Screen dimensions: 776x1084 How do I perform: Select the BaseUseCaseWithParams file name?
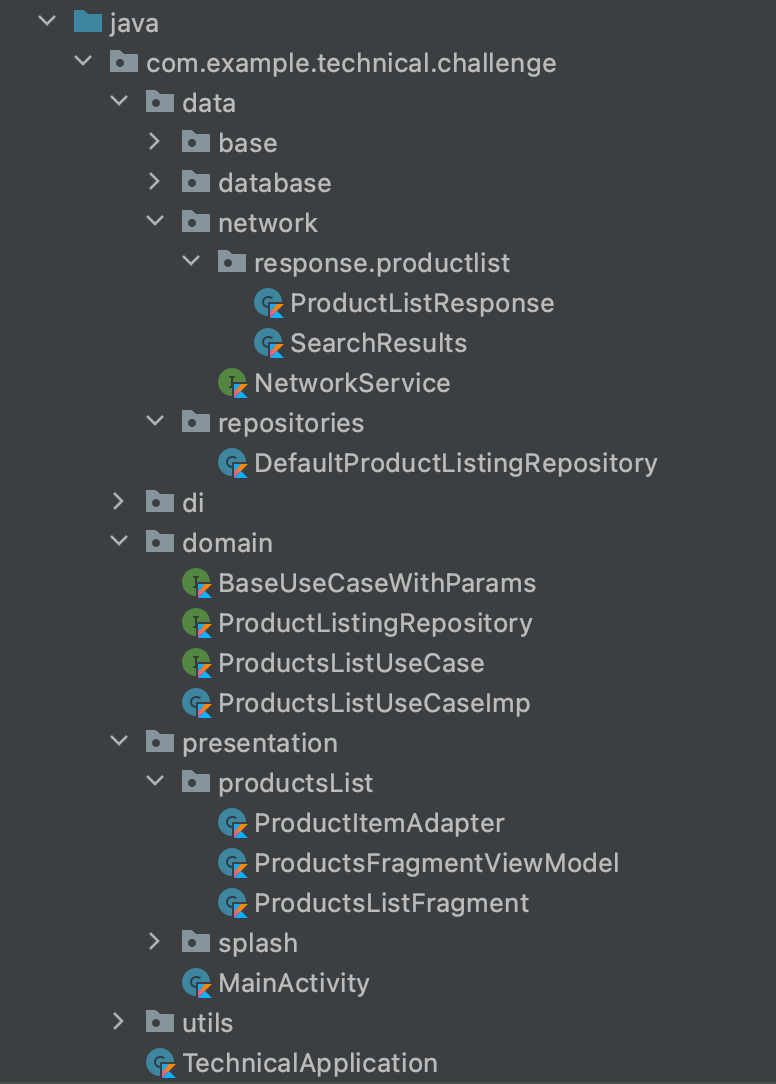pyautogui.click(x=377, y=583)
